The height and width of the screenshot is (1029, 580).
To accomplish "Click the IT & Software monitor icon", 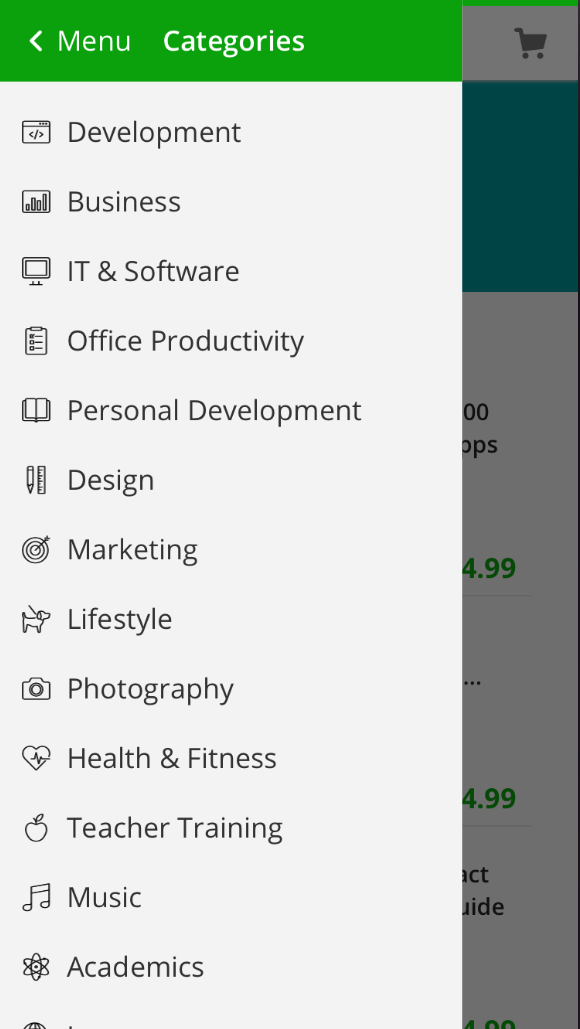I will [x=36, y=271].
